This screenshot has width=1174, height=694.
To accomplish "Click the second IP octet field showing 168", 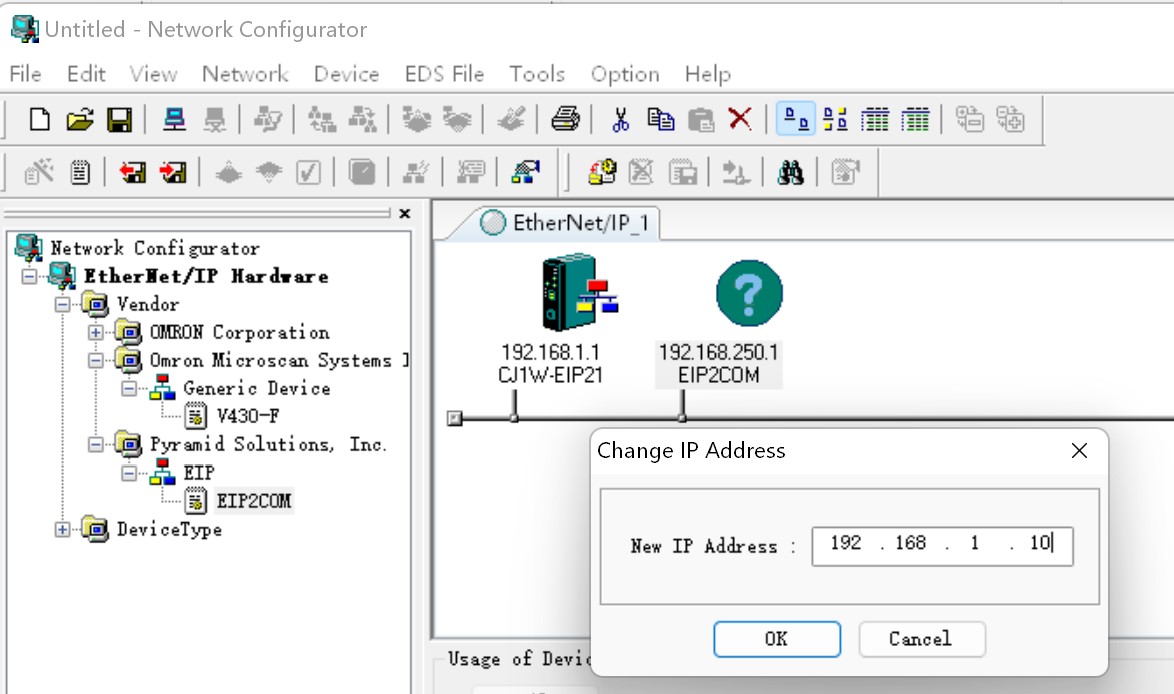I will coord(910,544).
